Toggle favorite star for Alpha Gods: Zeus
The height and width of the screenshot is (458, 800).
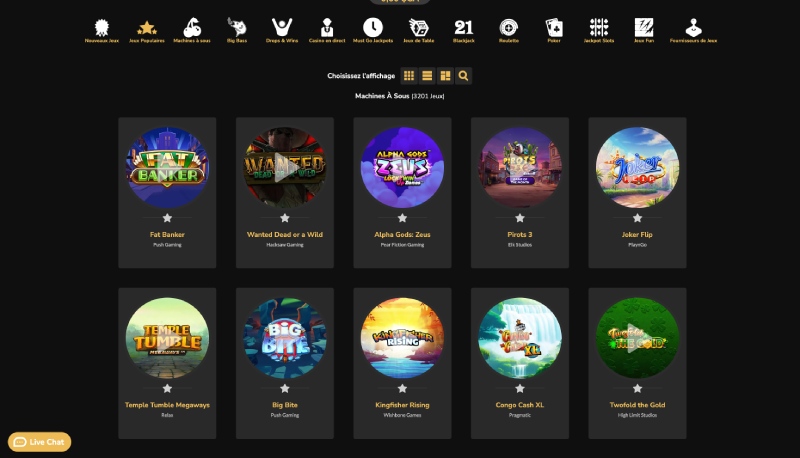pos(403,218)
